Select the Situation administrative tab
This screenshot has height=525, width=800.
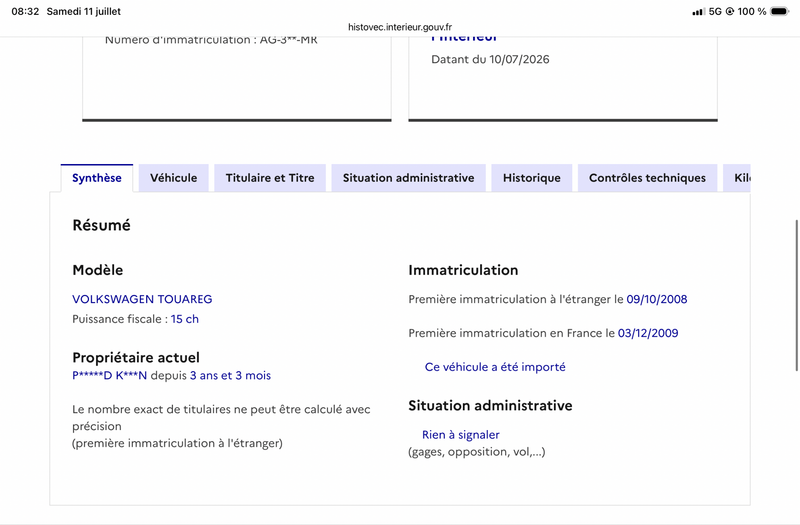[408, 178]
